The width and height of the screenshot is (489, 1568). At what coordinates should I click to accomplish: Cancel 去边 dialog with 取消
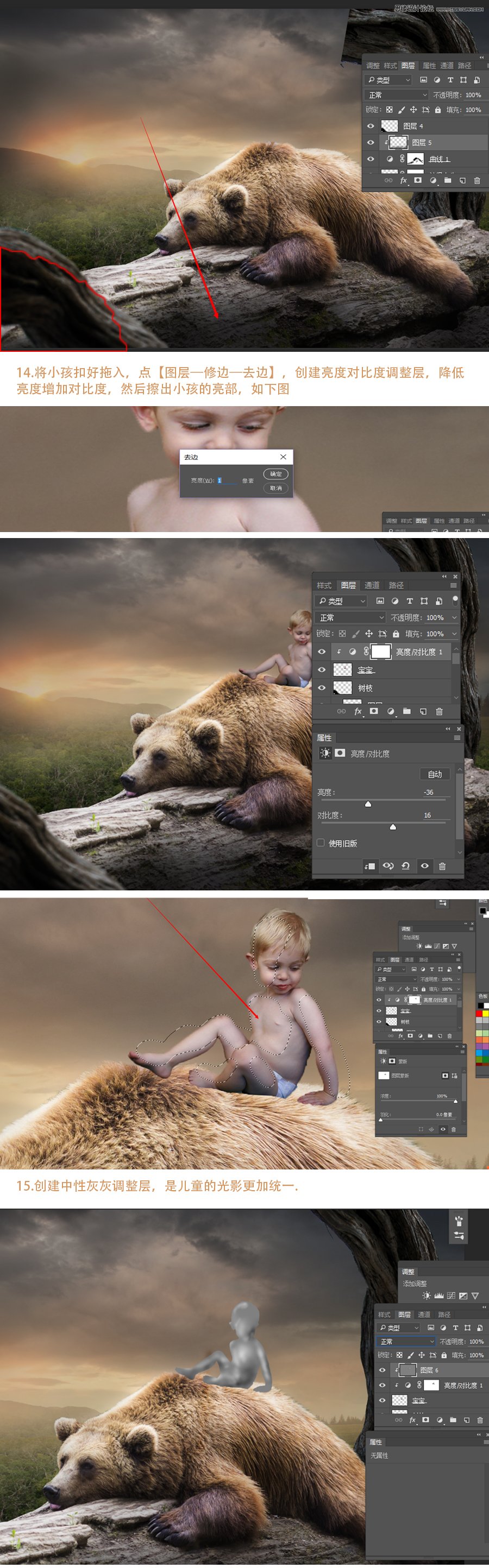coord(276,488)
